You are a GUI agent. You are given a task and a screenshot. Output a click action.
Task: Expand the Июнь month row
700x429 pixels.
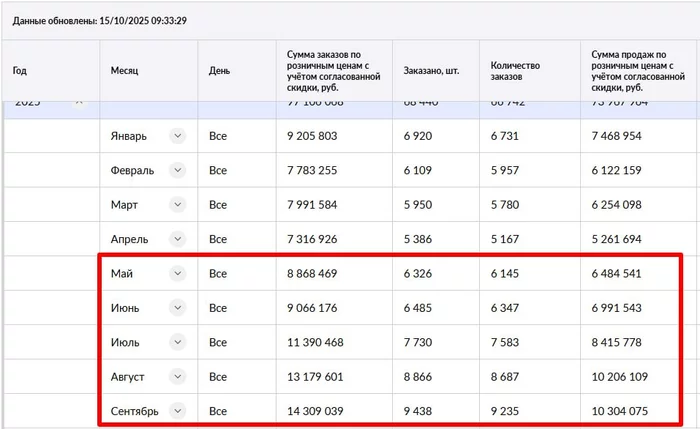(177, 307)
